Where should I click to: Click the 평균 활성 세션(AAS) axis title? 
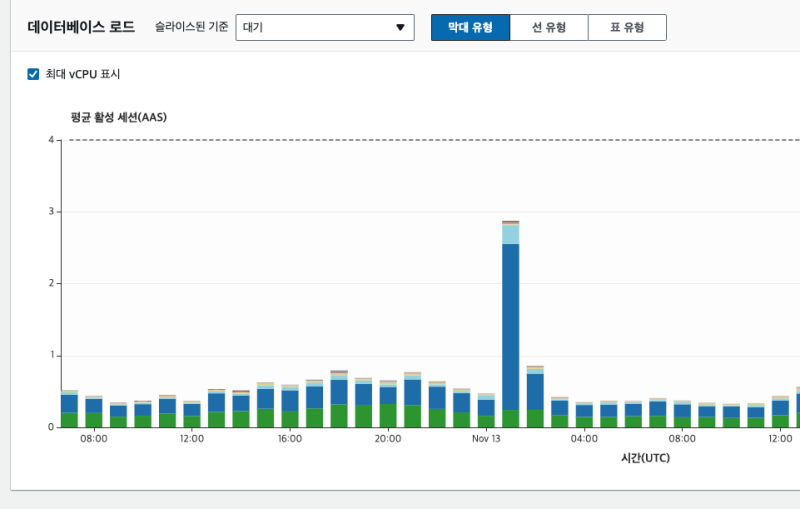118,117
